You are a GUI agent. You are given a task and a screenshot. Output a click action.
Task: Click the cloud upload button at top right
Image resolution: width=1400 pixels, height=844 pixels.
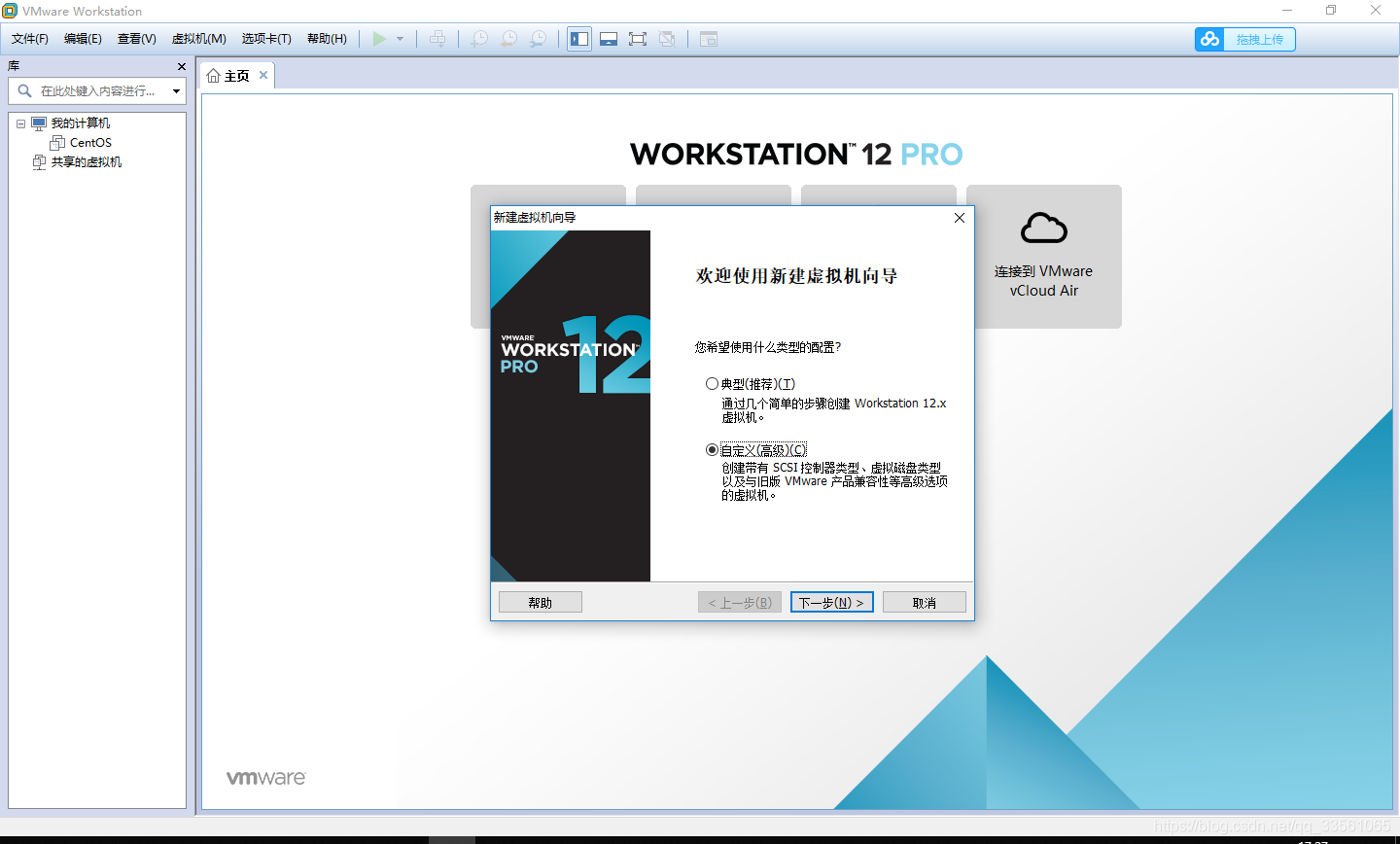tap(1245, 39)
